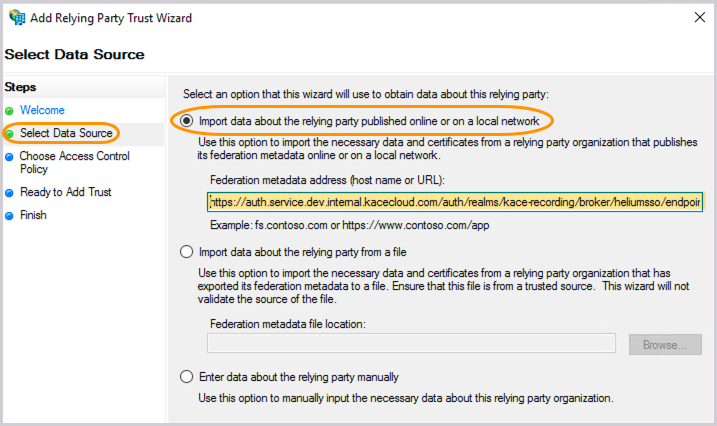717x426 pixels.
Task: Click the blue bullet beside Ready to Add Trust
Action: click(10, 192)
